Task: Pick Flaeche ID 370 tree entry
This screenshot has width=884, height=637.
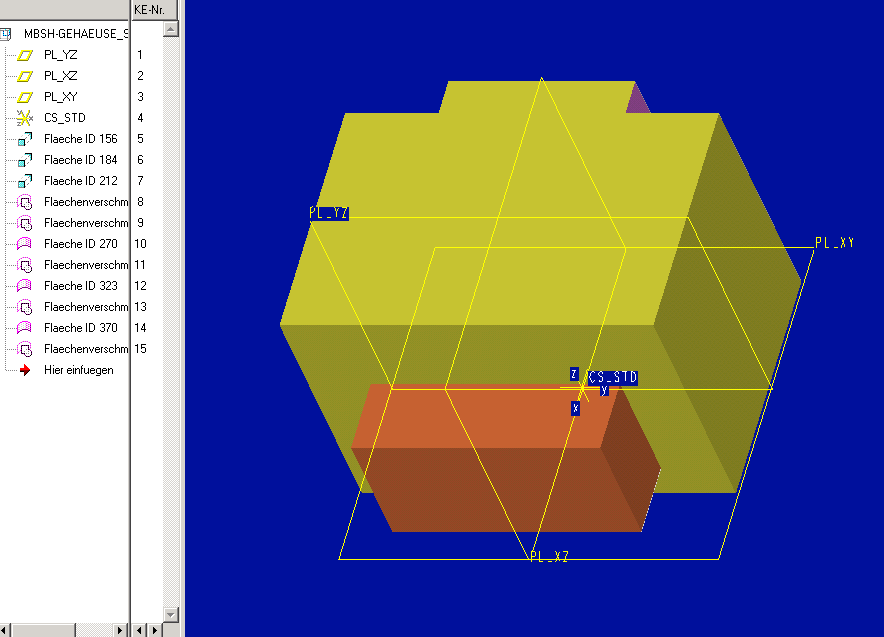Action: [80, 328]
